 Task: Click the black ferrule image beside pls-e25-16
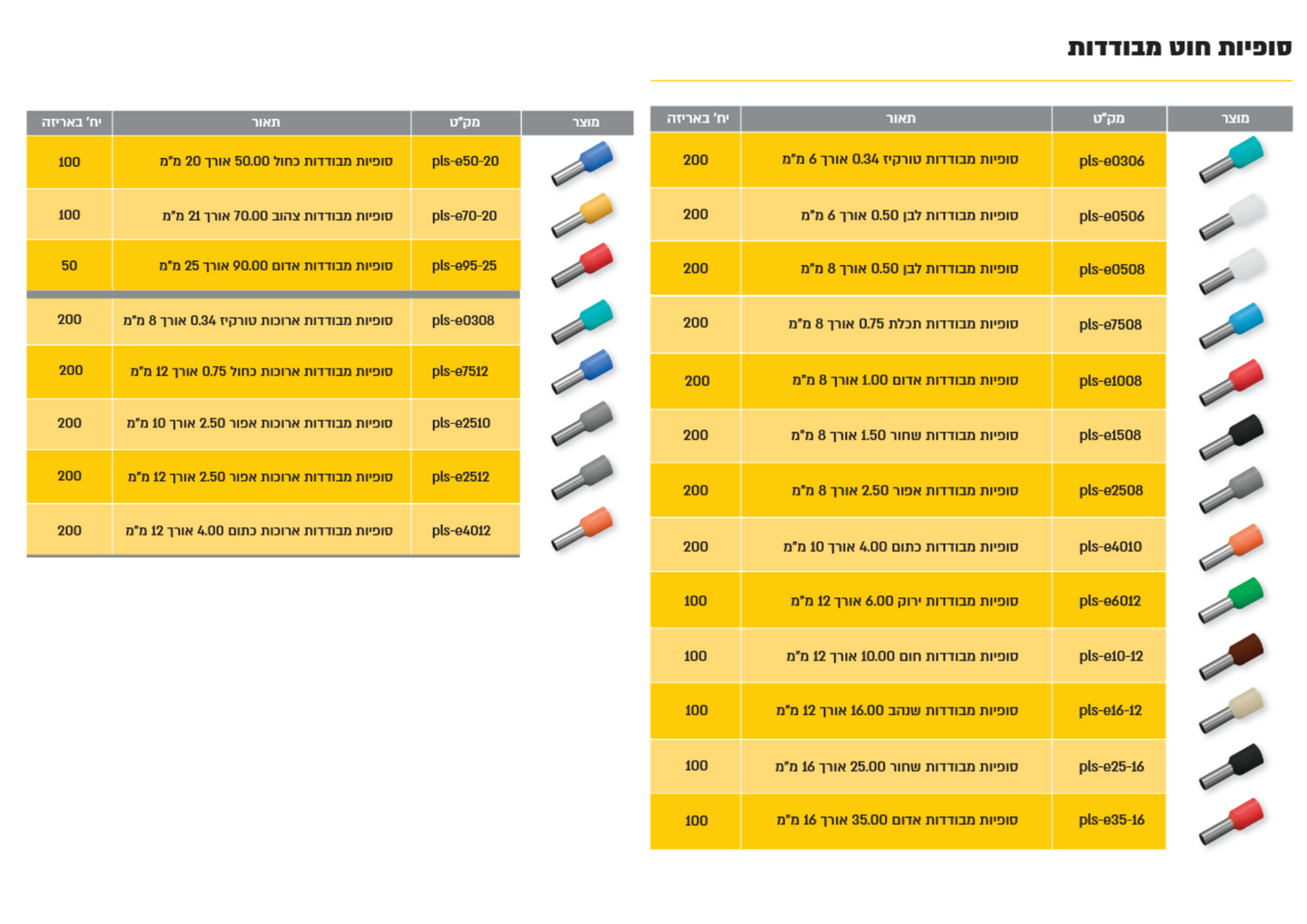pos(1231,766)
